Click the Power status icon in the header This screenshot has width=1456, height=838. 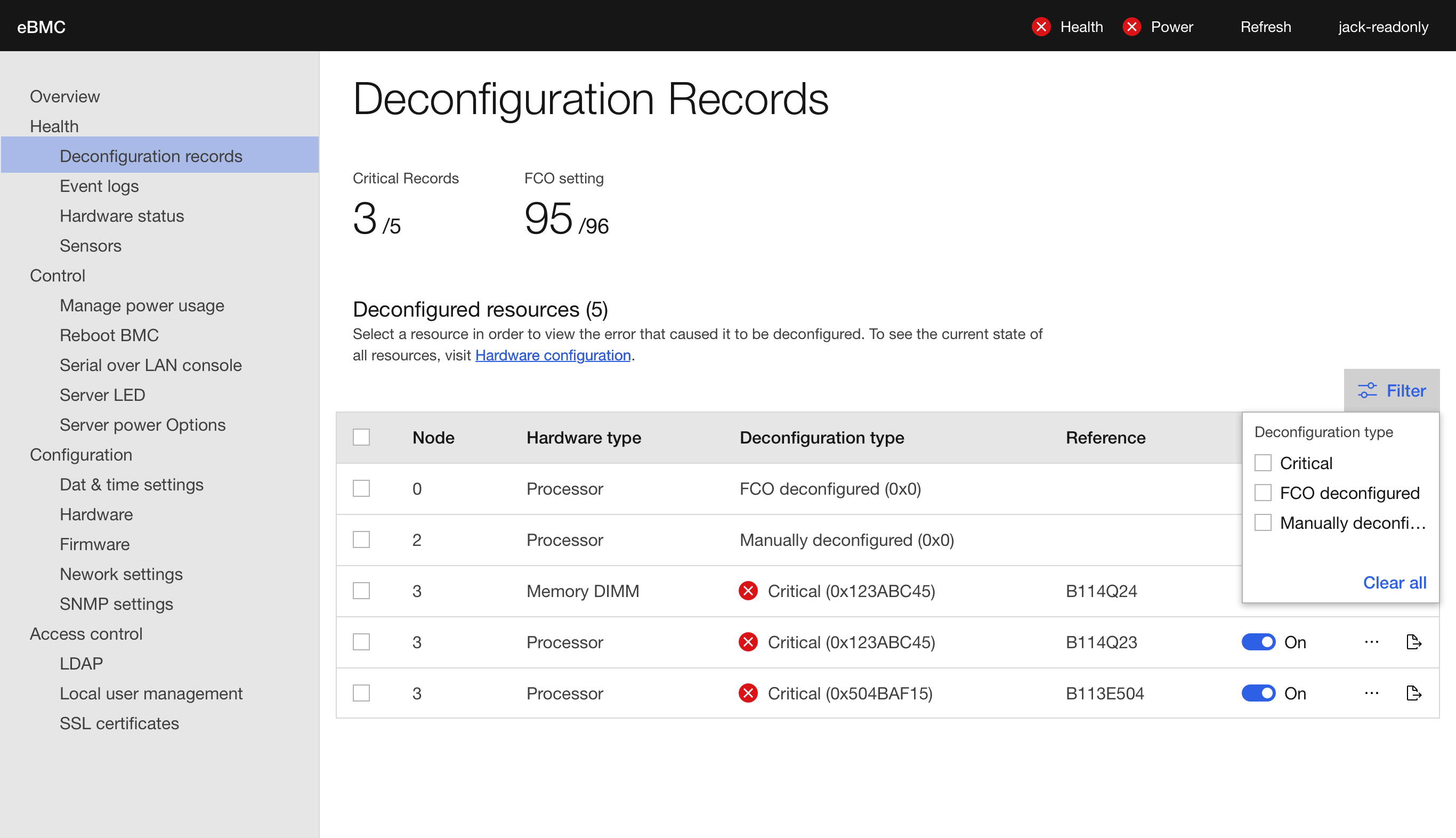click(1131, 26)
